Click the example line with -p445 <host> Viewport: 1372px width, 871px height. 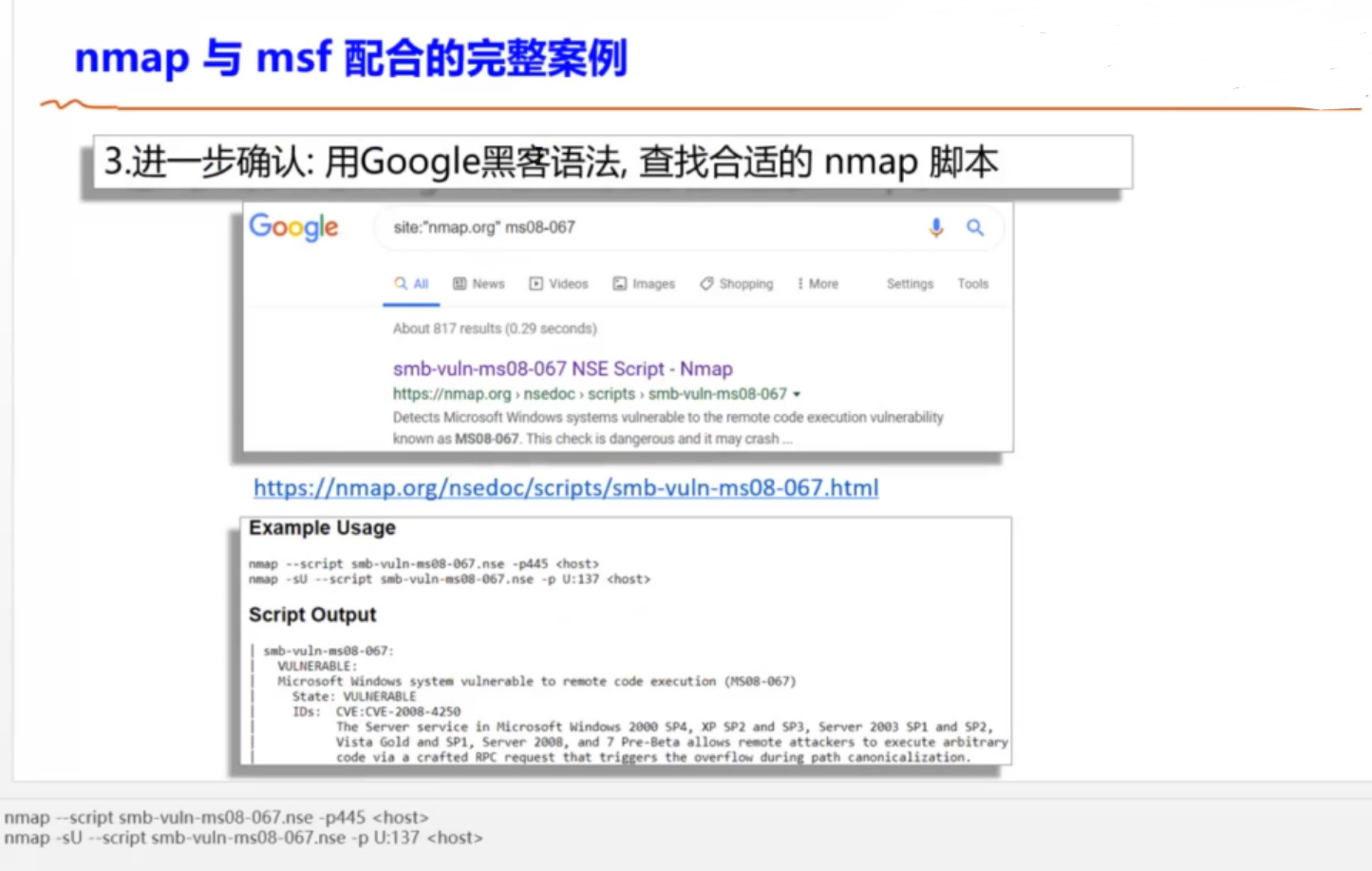click(x=423, y=564)
